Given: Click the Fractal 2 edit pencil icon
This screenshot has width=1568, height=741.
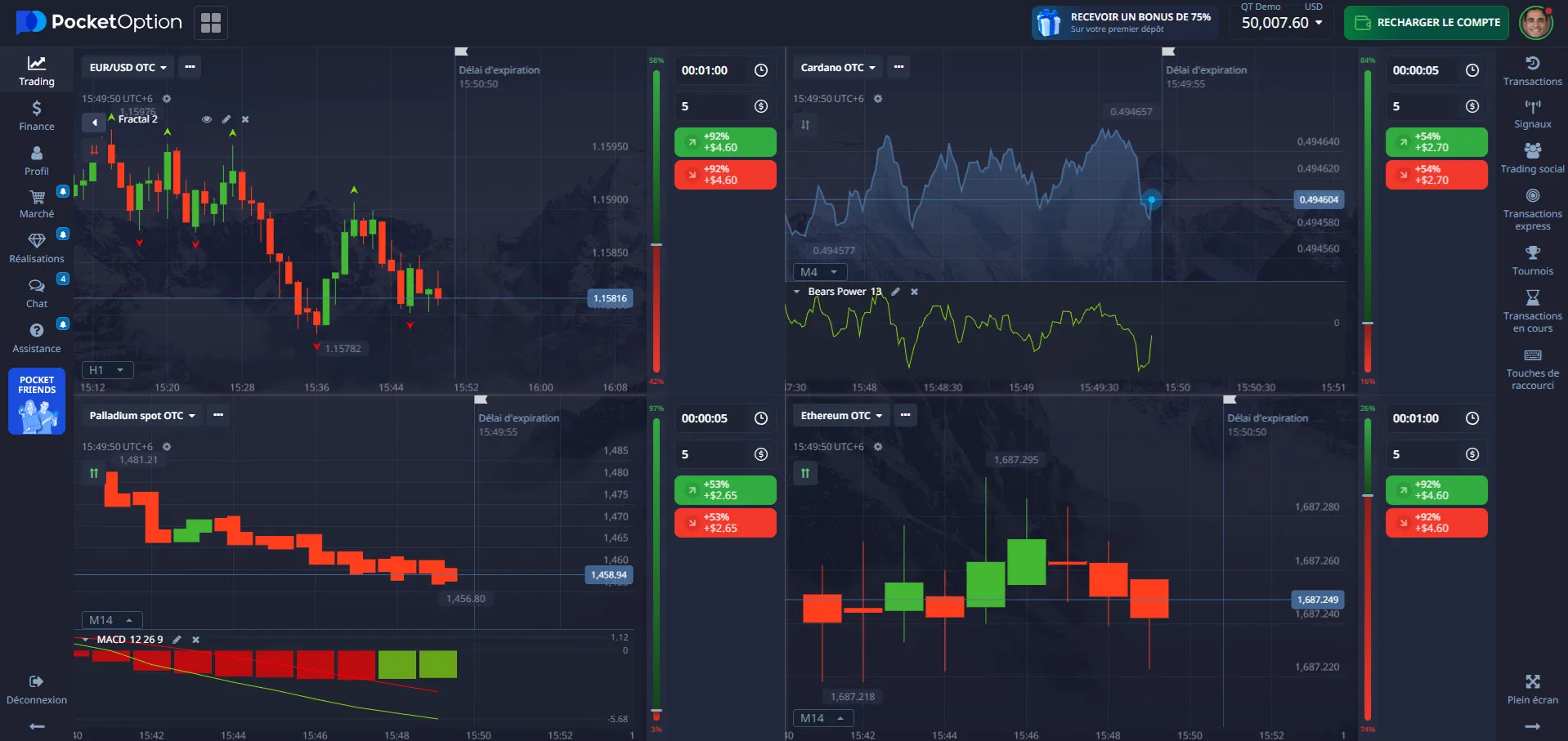Looking at the screenshot, I should click(x=226, y=119).
